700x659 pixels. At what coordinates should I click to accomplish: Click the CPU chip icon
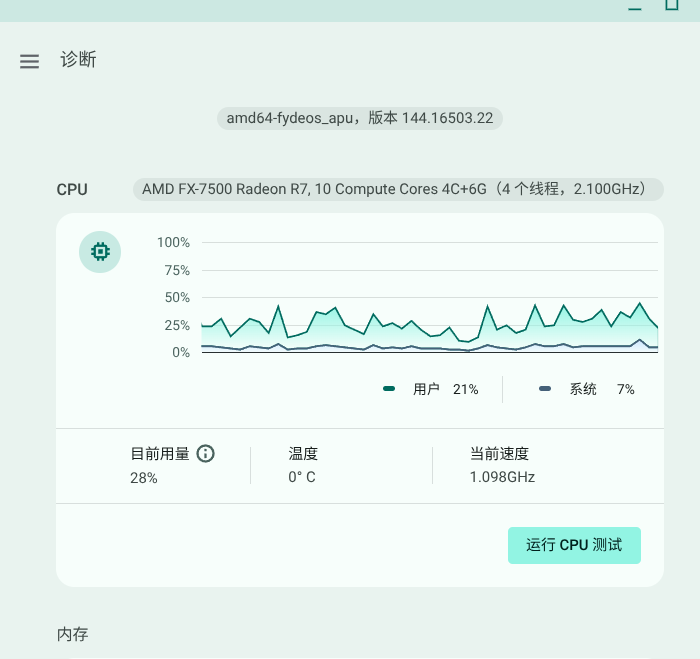(100, 252)
